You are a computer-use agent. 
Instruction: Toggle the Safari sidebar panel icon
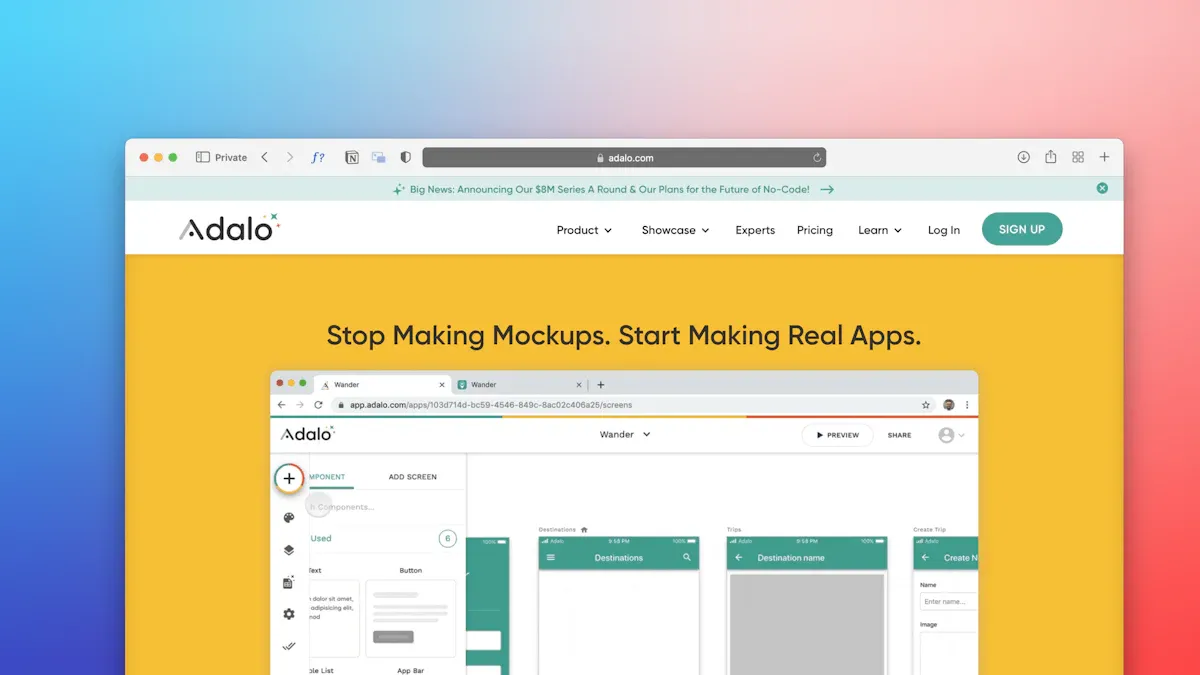click(x=202, y=157)
